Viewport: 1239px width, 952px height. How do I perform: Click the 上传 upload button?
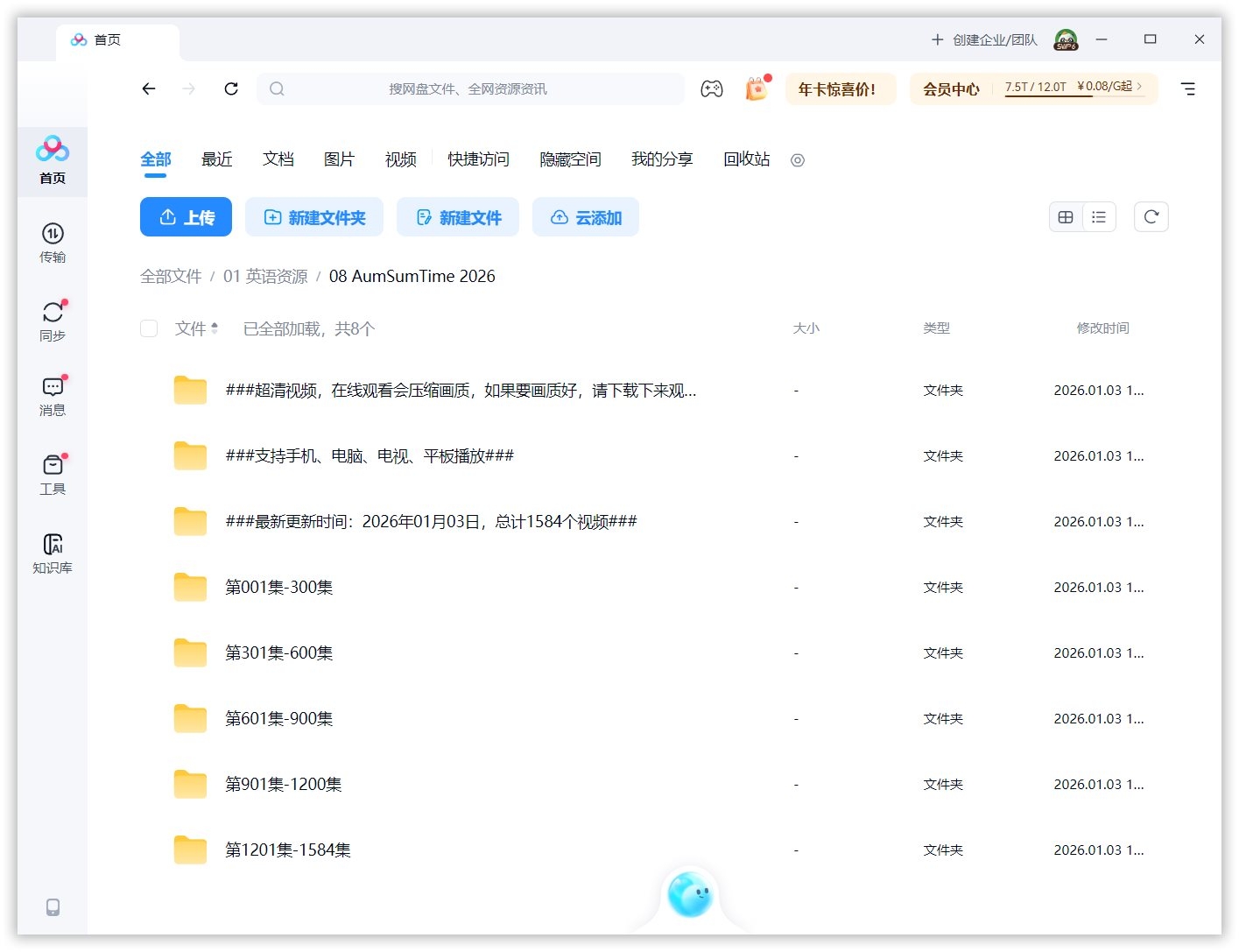coord(186,216)
